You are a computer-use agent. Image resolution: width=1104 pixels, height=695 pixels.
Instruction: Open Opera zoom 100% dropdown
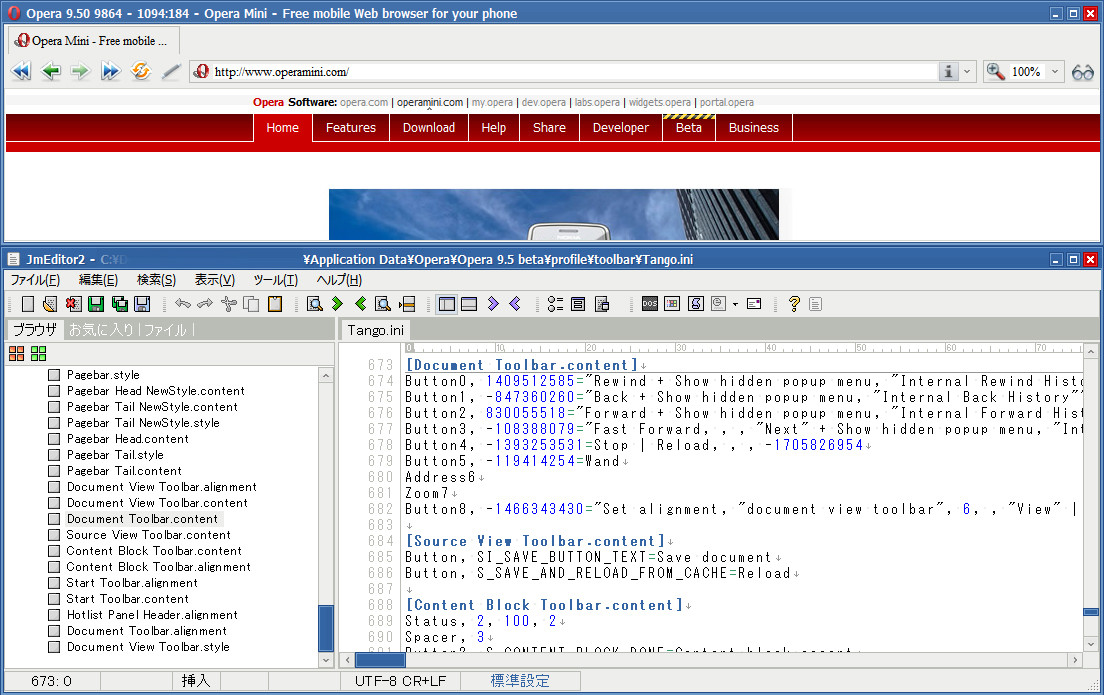pyautogui.click(x=1055, y=71)
